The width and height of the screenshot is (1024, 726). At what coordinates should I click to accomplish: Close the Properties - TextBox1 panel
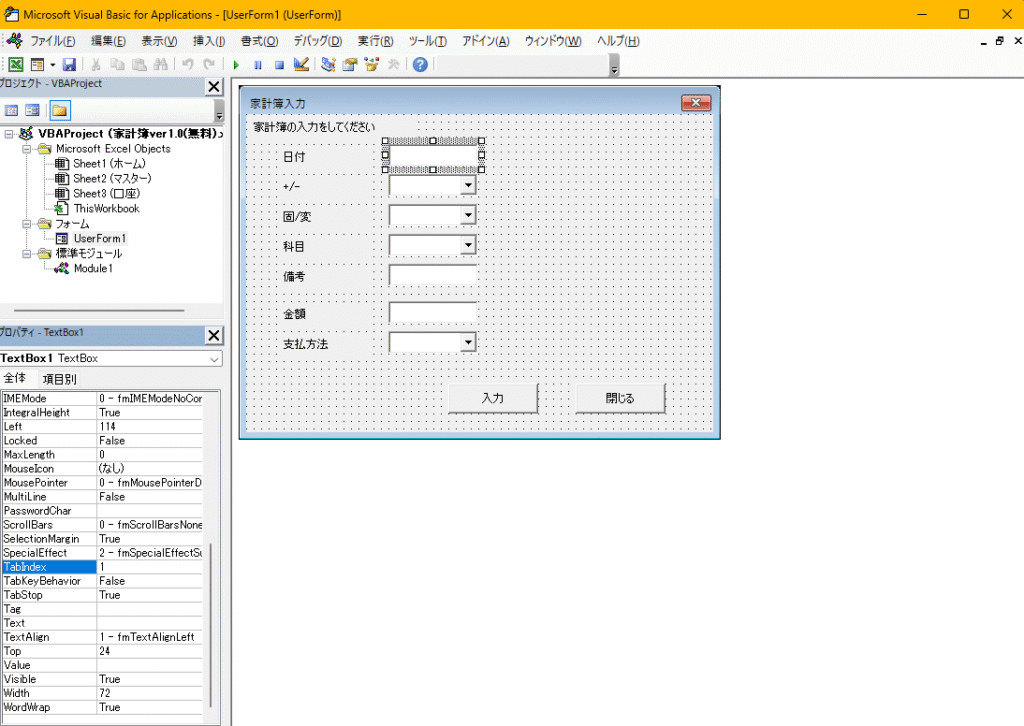tap(214, 336)
